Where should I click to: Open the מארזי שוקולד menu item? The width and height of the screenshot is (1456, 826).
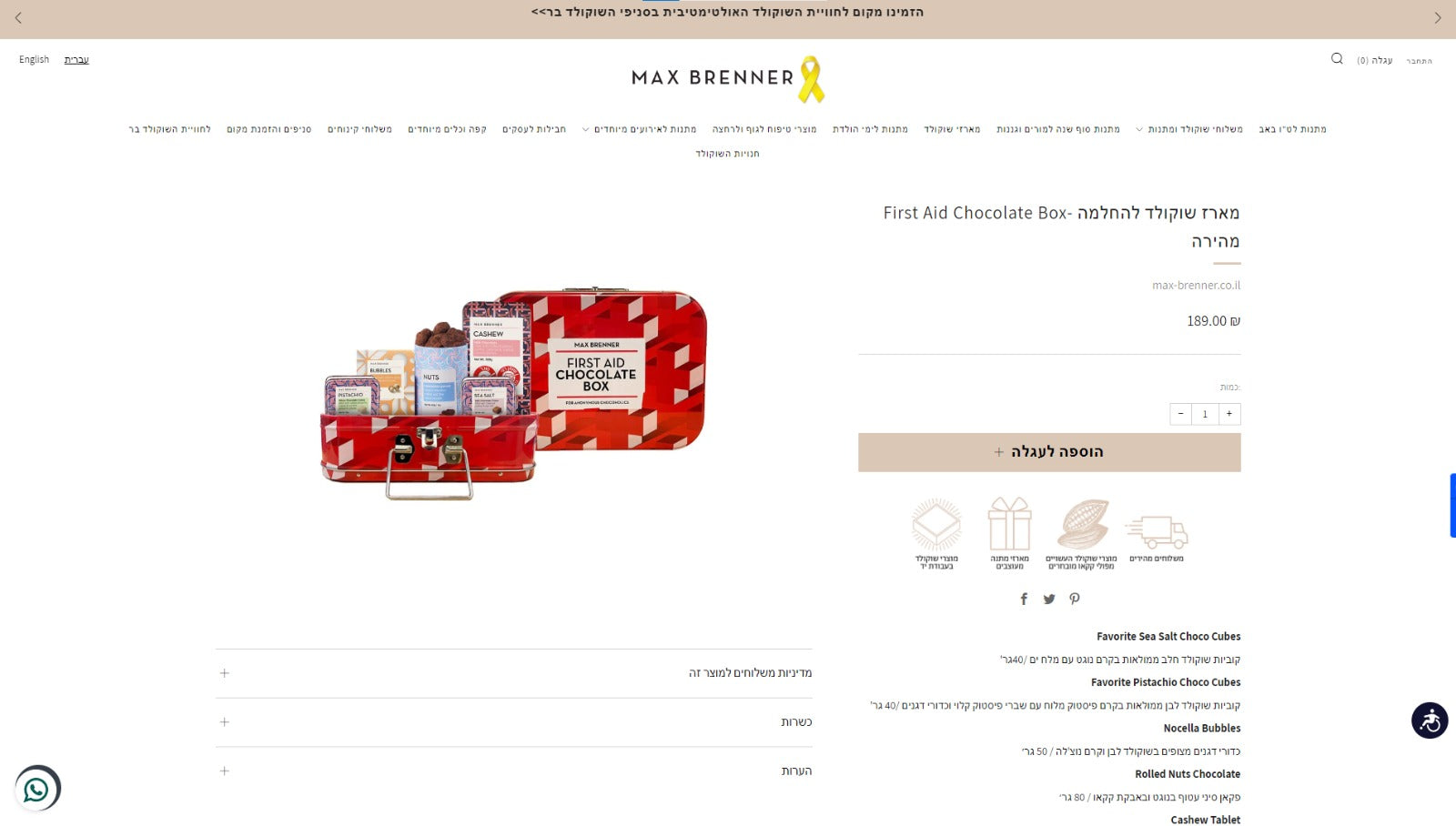coord(952,129)
